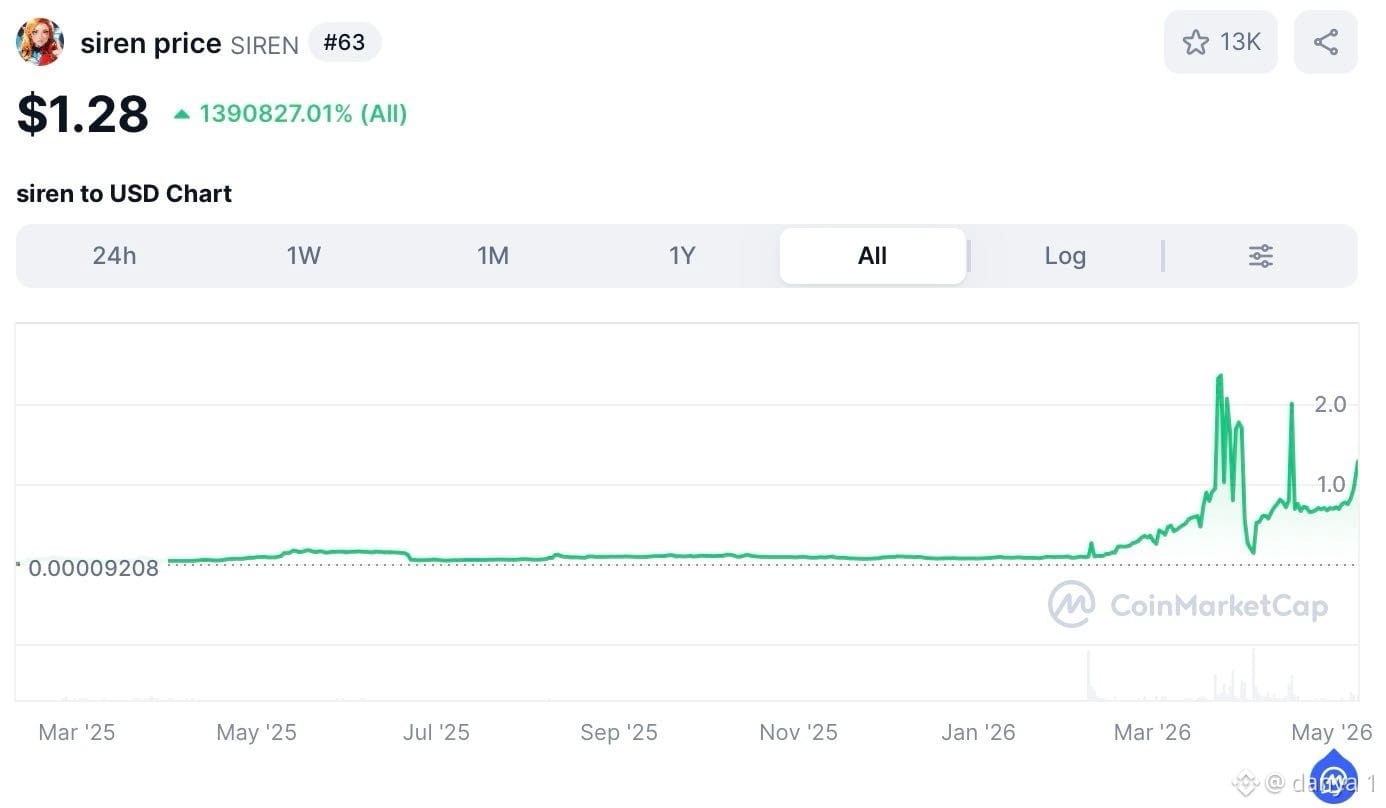Click the "siren price" heading

[151, 43]
